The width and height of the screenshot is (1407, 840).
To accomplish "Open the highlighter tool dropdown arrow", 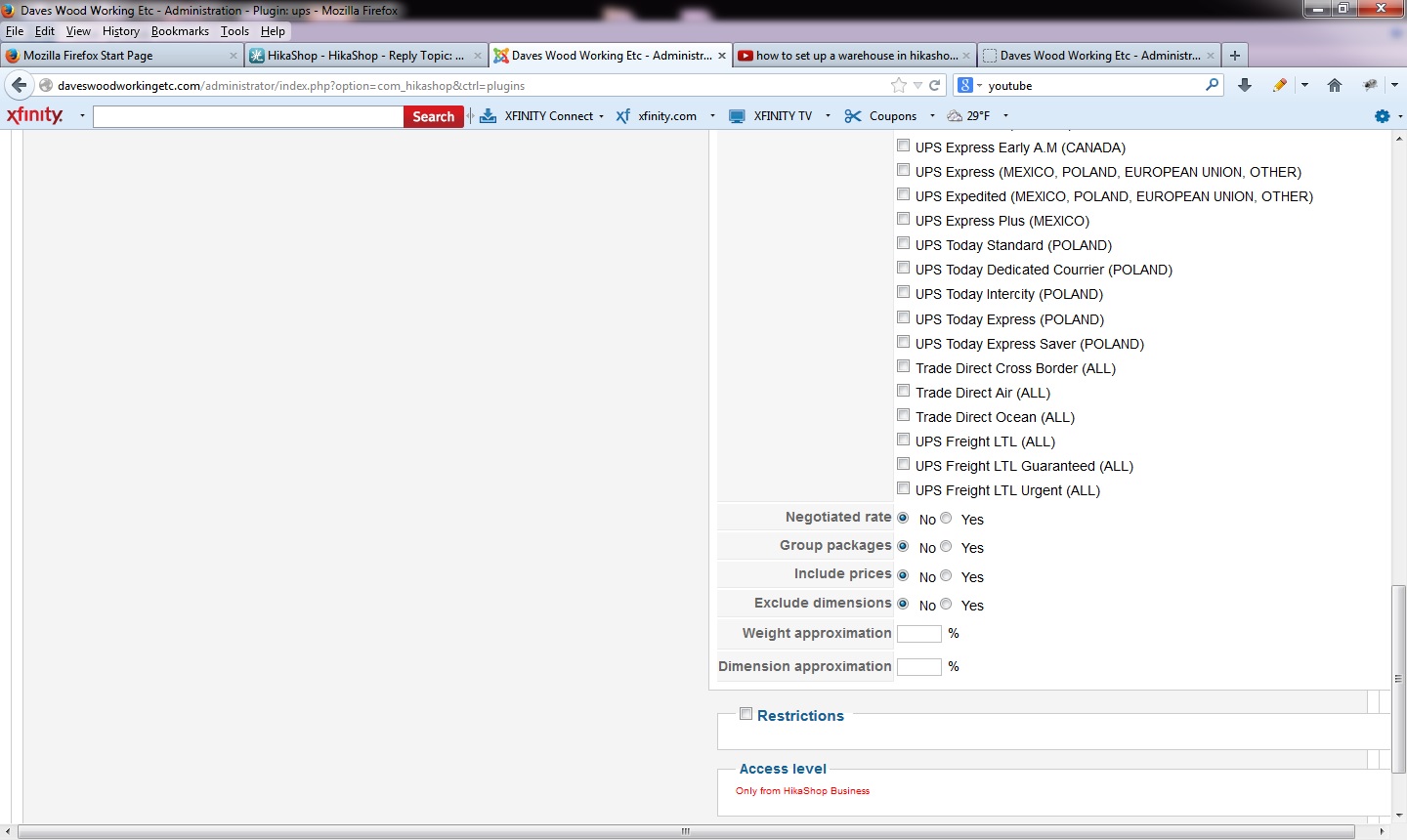I will (1304, 85).
